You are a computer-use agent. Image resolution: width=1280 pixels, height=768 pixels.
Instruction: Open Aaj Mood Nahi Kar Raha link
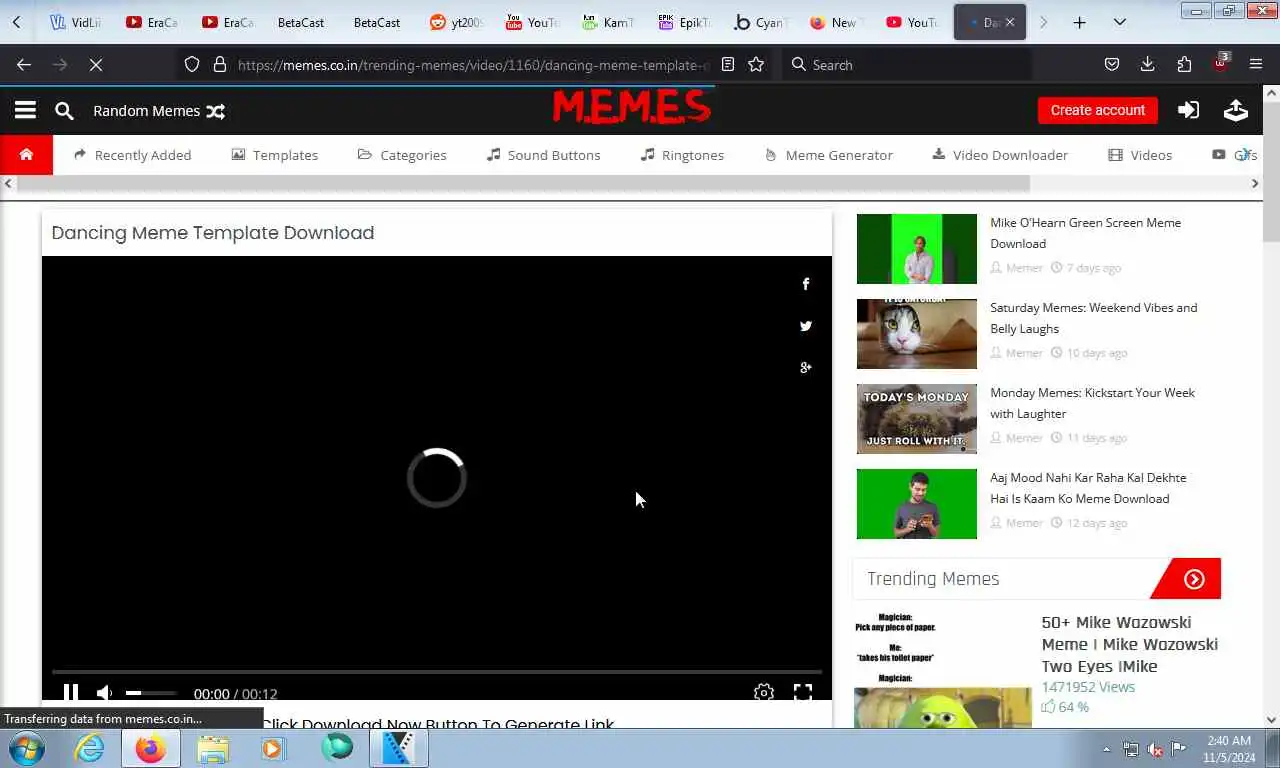1088,488
